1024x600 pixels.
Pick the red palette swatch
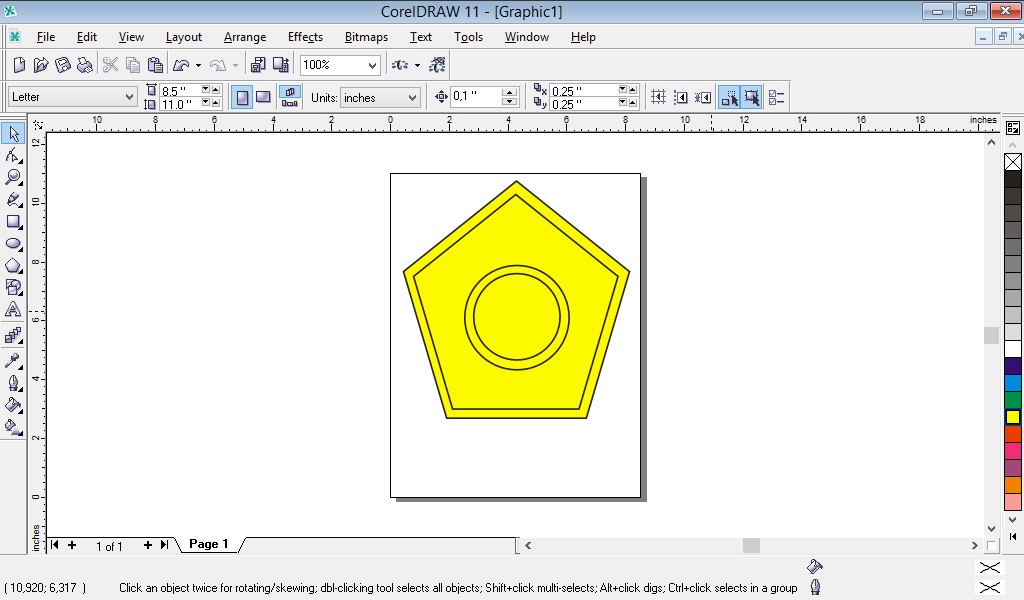click(1013, 434)
